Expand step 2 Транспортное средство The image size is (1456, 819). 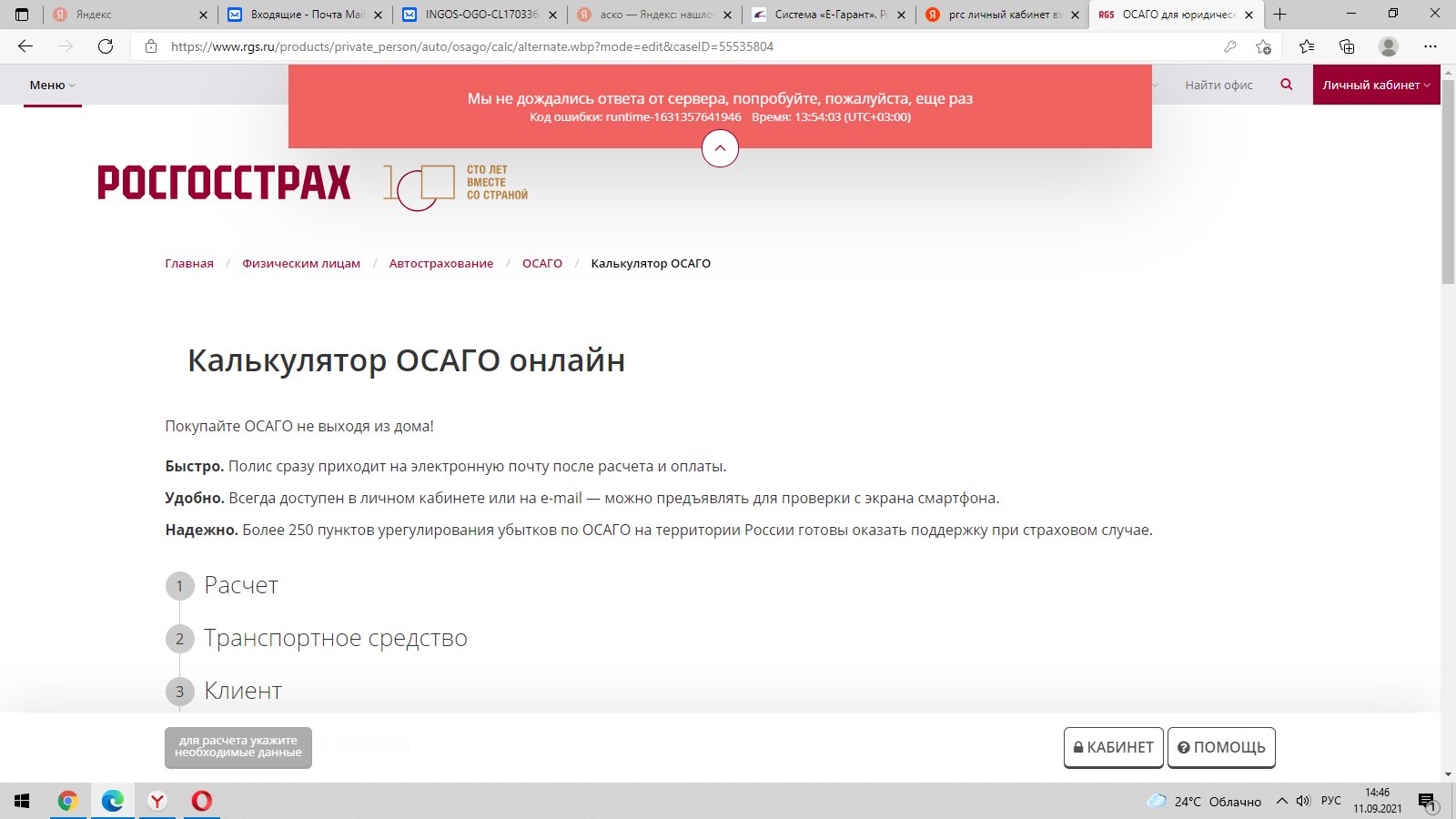[x=317, y=638]
